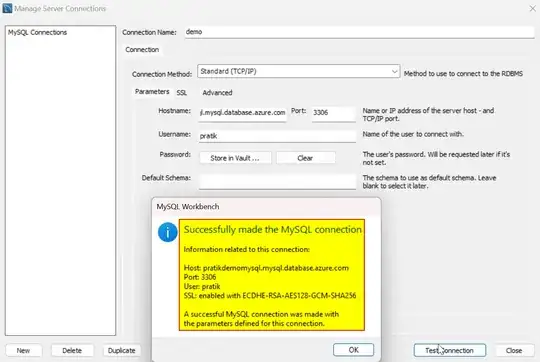This screenshot has height=362, width=540.
Task: Click the MySQL Workbench icon in the title bar
Action: [x=7, y=8]
